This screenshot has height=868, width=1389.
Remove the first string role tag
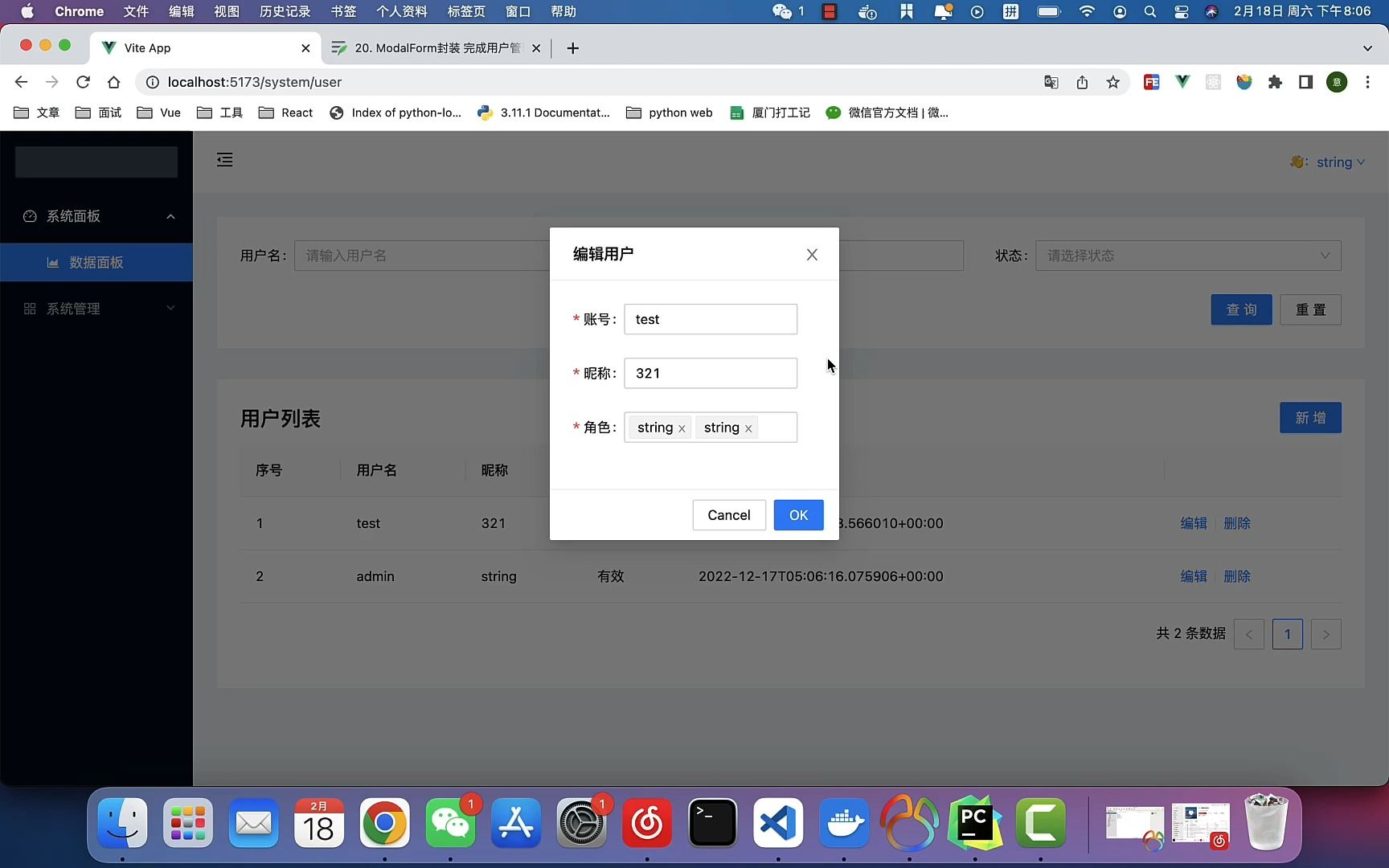[681, 428]
